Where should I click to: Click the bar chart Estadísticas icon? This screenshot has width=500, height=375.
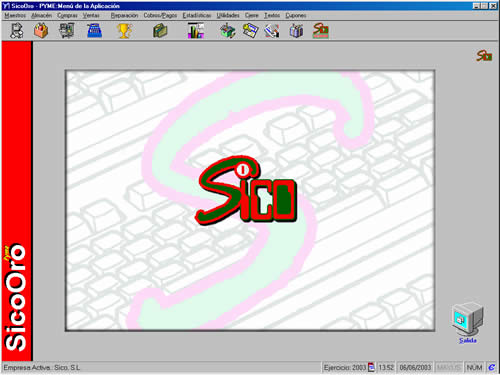click(196, 31)
